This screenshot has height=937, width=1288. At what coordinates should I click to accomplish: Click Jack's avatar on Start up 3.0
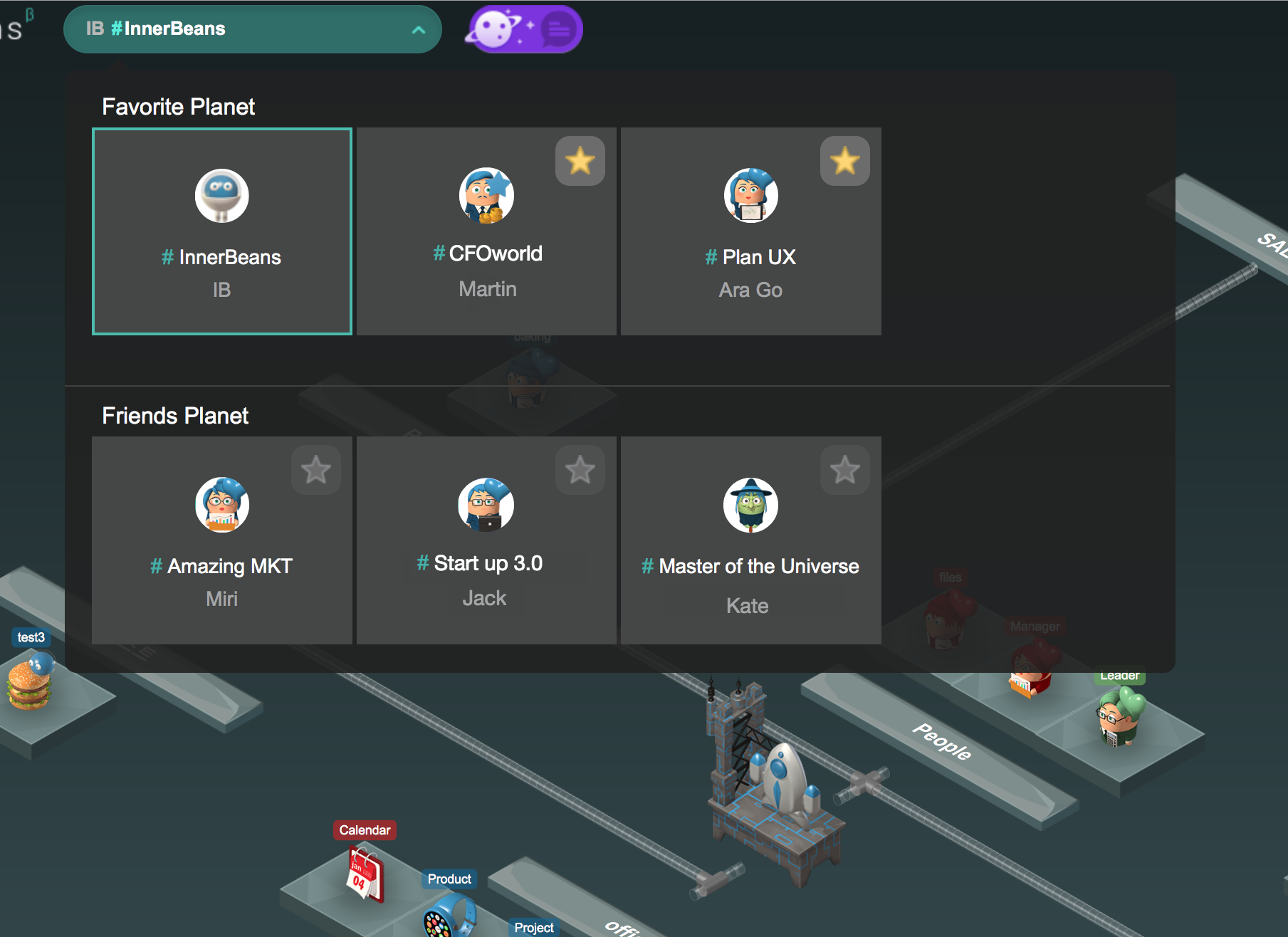coord(486,505)
